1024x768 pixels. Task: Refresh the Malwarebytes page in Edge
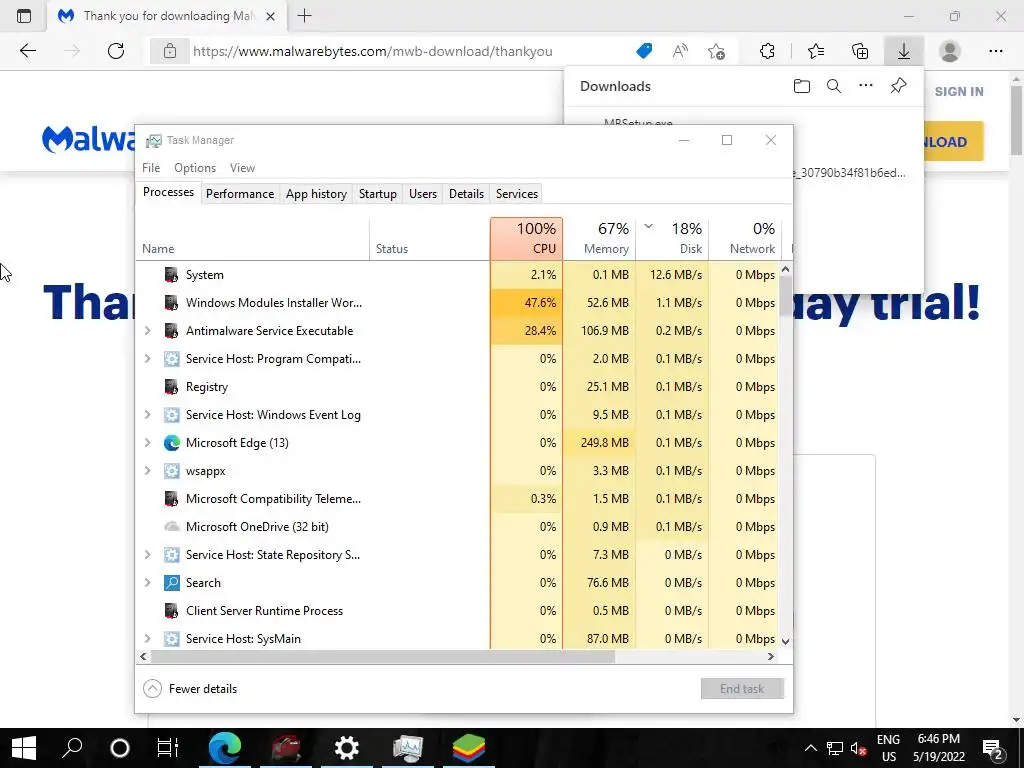click(x=116, y=51)
